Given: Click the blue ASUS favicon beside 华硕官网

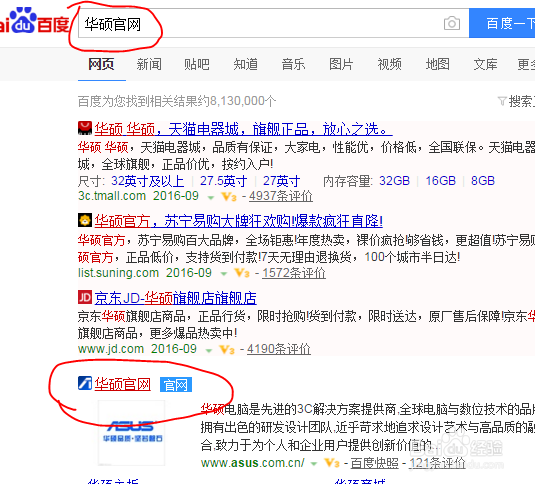Looking at the screenshot, I should click(85, 383).
